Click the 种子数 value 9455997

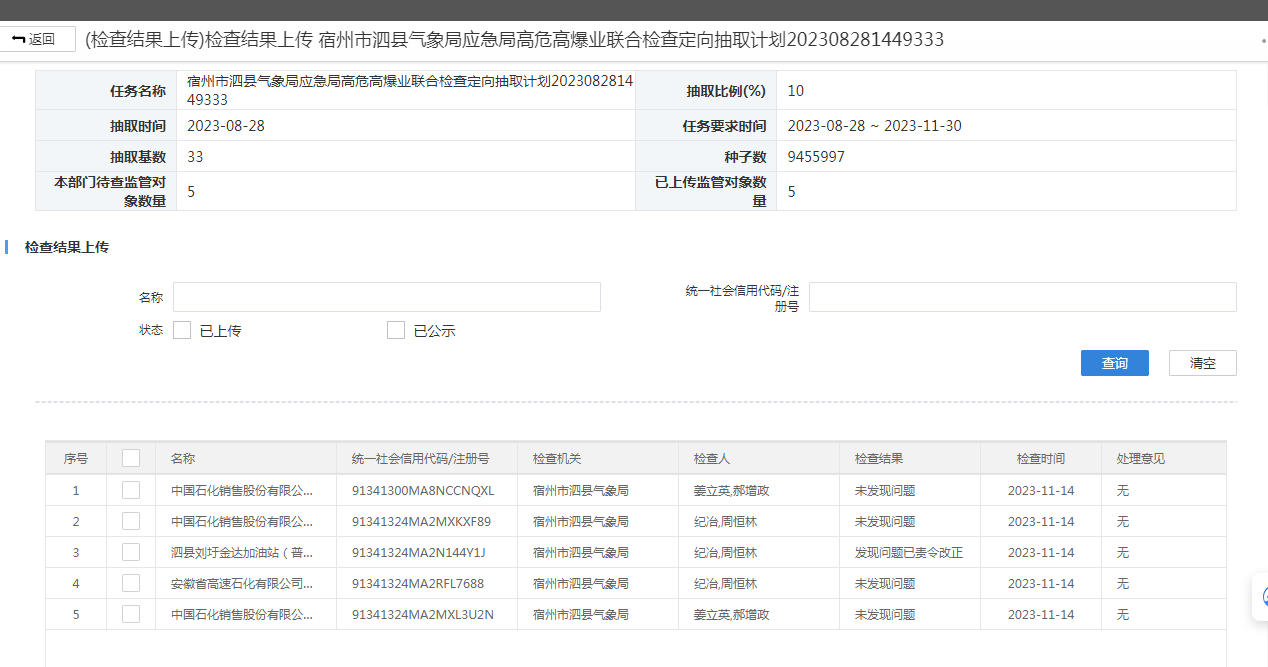(x=816, y=157)
